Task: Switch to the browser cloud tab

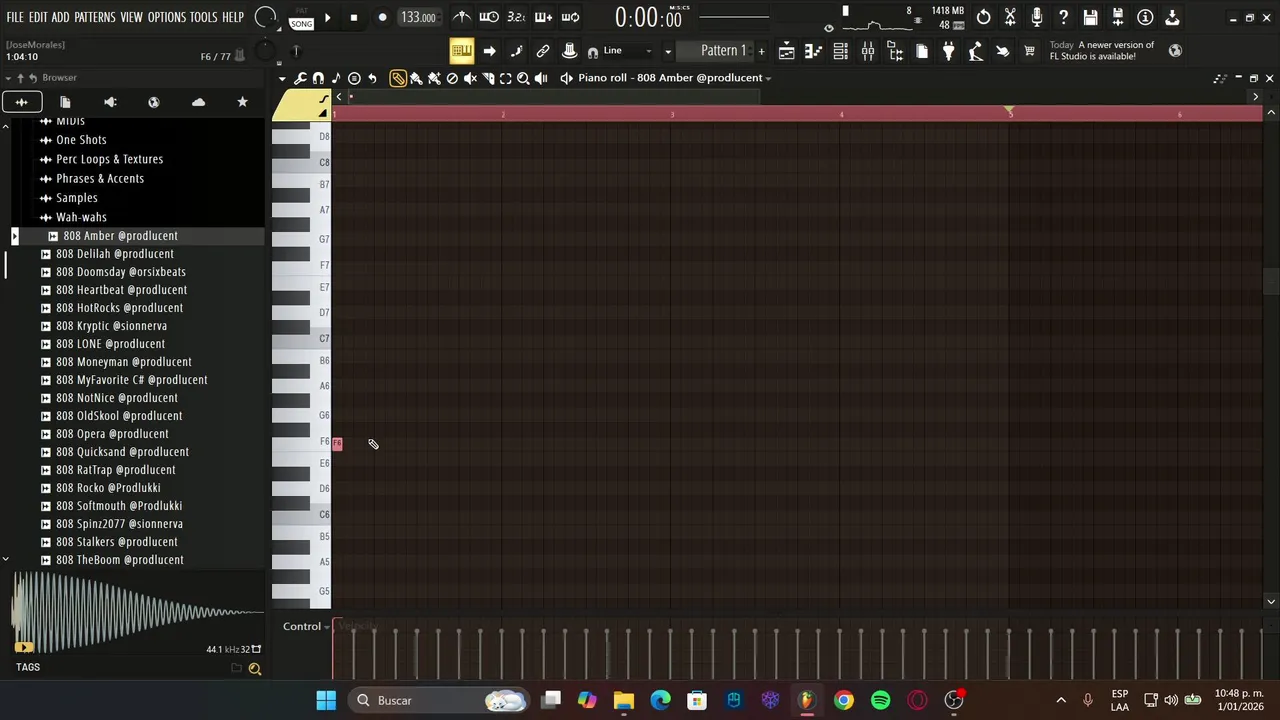Action: click(x=198, y=102)
